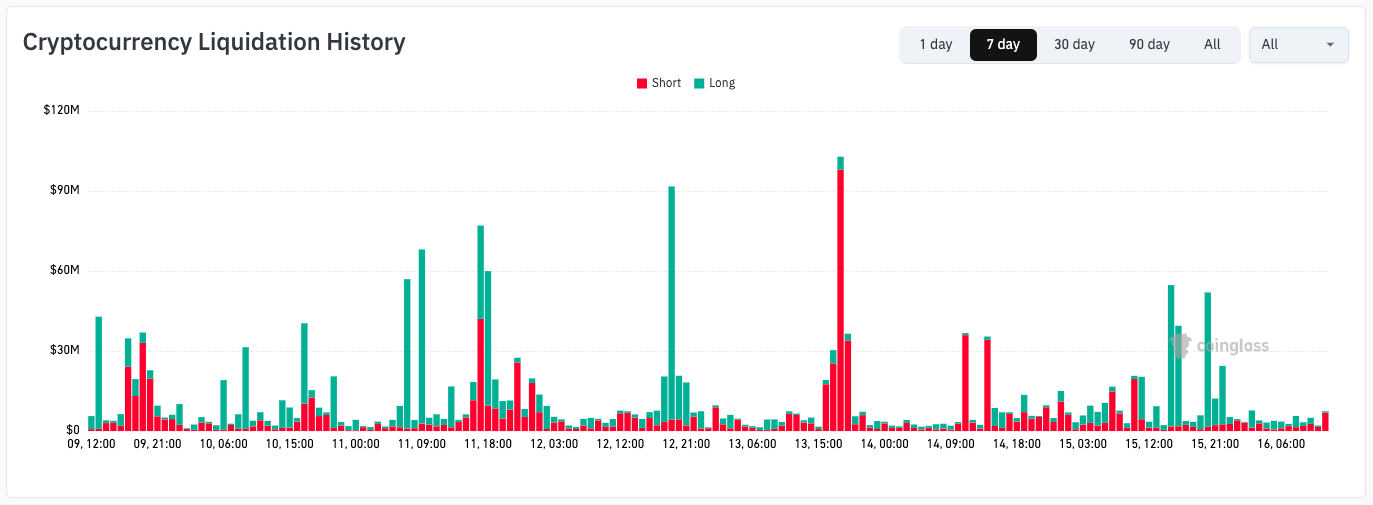Click the green Long legend square

point(699,84)
